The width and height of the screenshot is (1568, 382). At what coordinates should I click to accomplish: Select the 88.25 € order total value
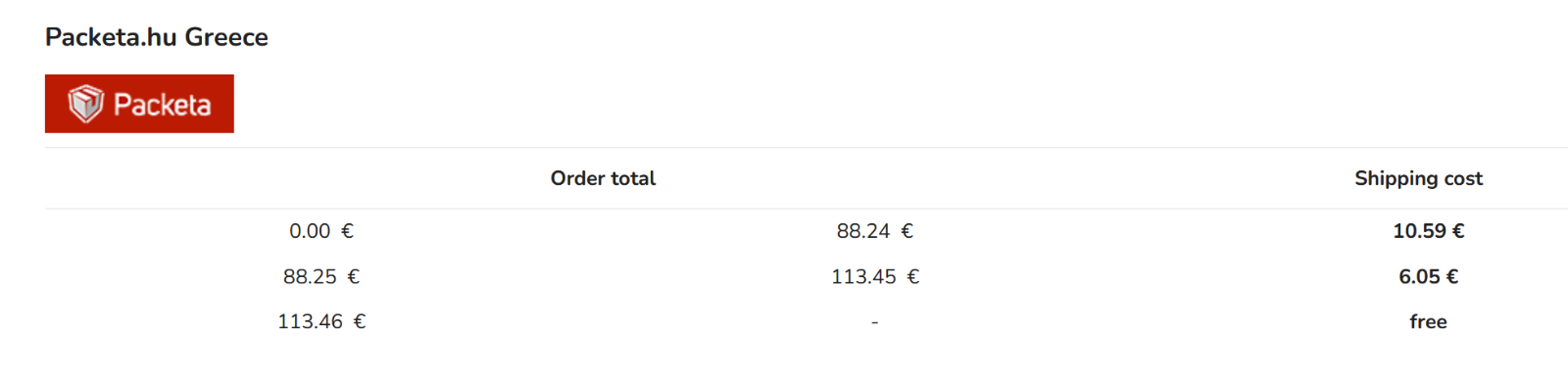pos(321,276)
